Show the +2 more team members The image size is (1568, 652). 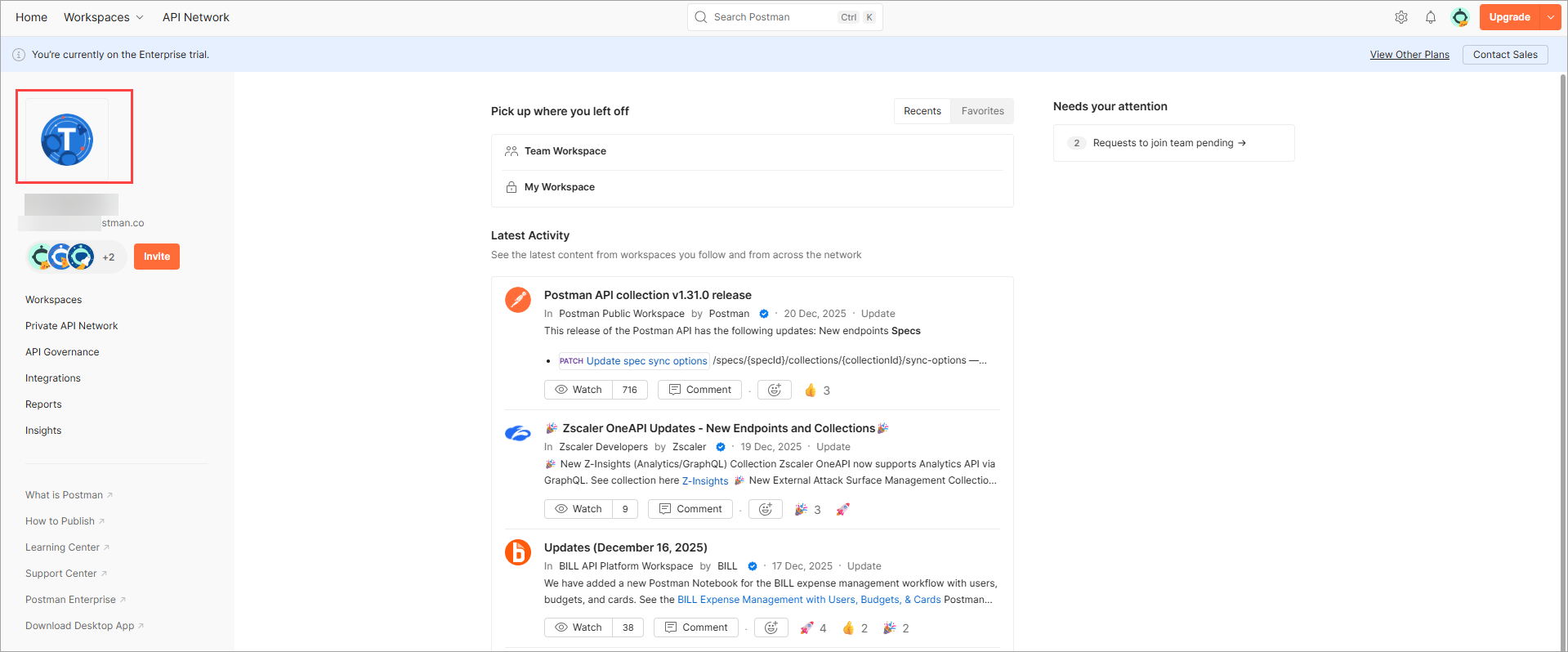coord(109,257)
